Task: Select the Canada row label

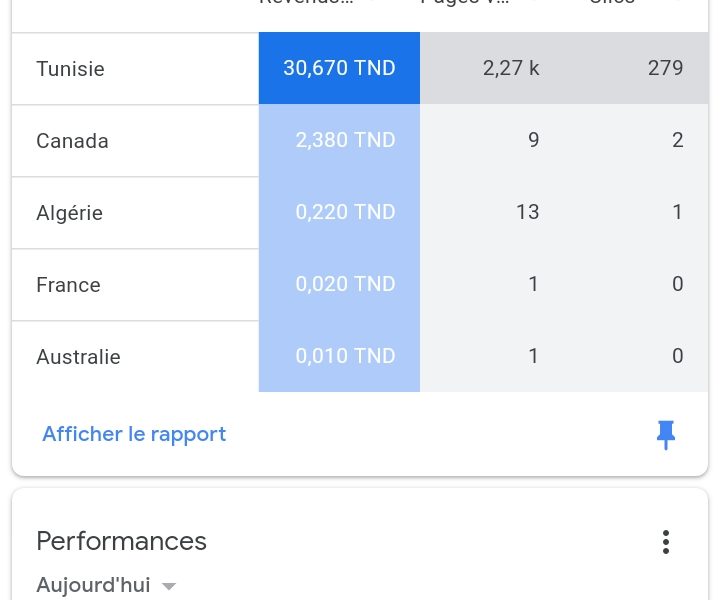Action: pos(73,141)
